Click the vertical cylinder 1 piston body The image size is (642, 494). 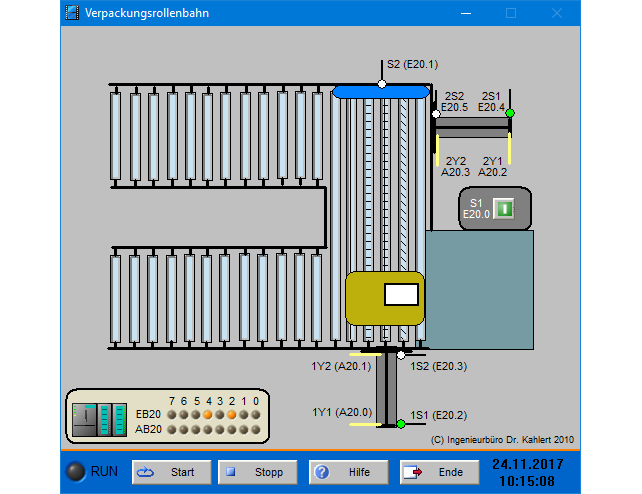pos(387,389)
